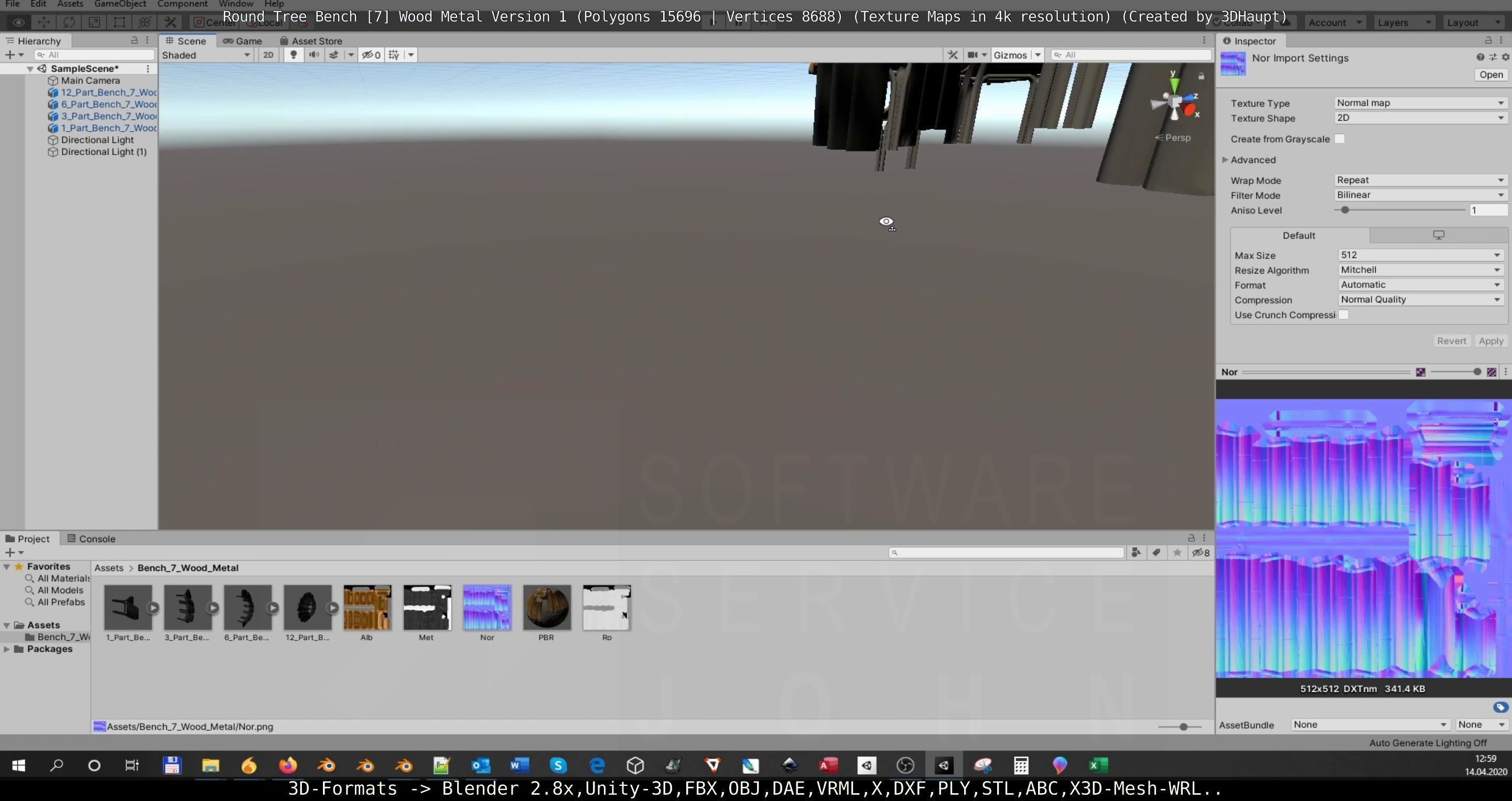This screenshot has height=801, width=1512.
Task: Open the Console tab
Action: [x=92, y=539]
